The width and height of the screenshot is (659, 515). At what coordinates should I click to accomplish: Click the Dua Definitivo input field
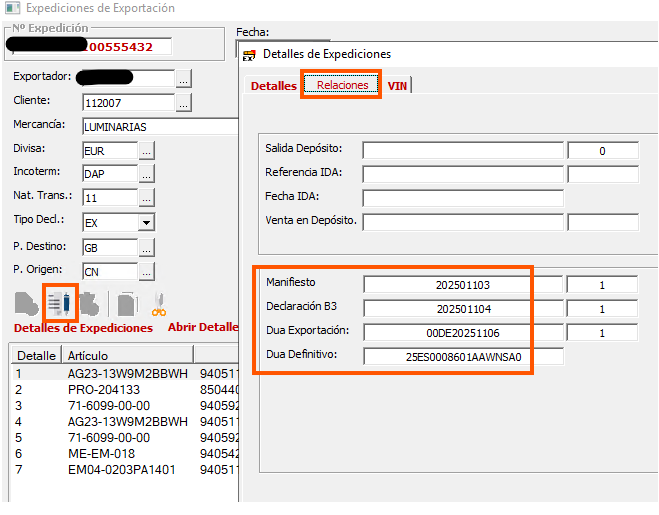463,356
